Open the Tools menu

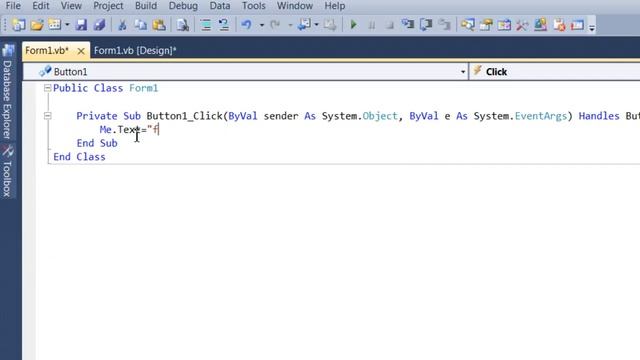click(x=253, y=6)
